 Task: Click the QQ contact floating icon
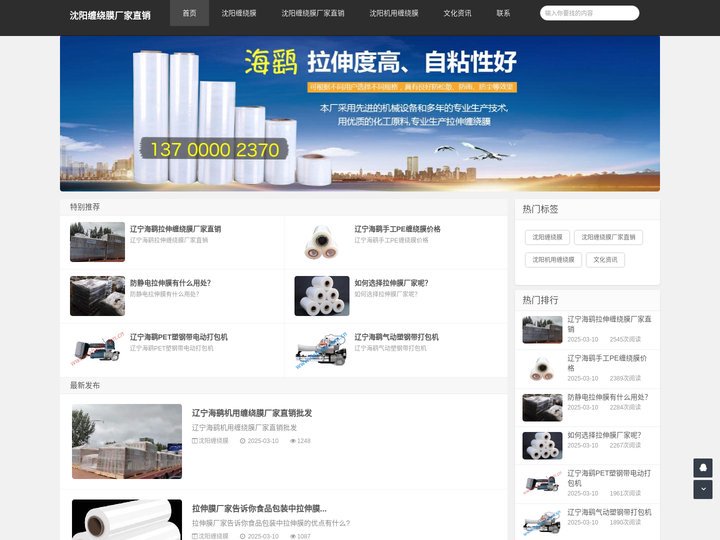703,468
